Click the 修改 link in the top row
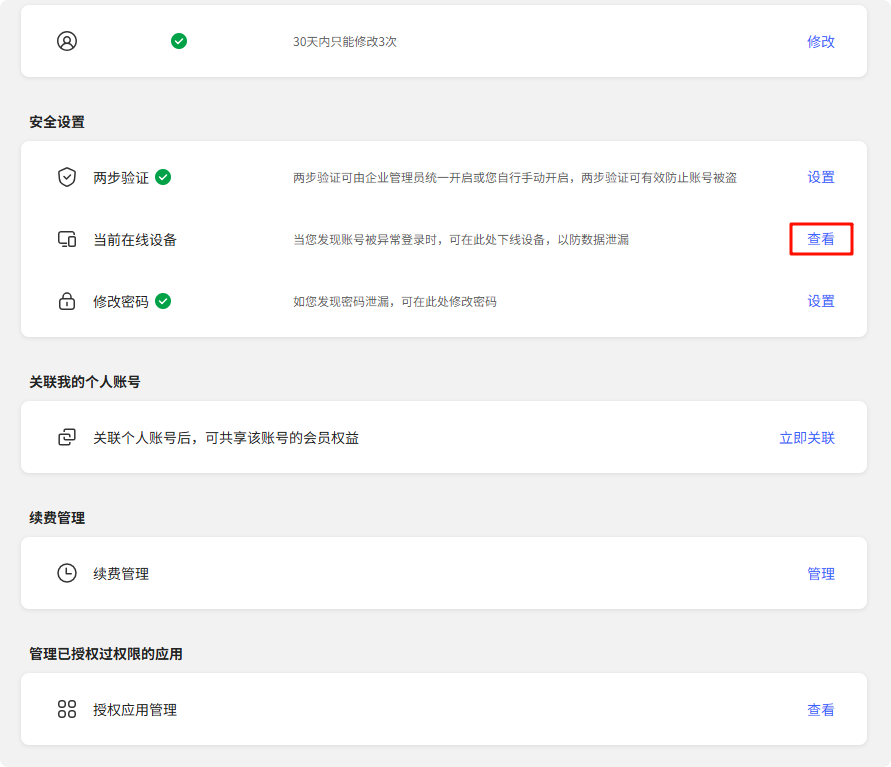The image size is (891, 767). pos(821,41)
